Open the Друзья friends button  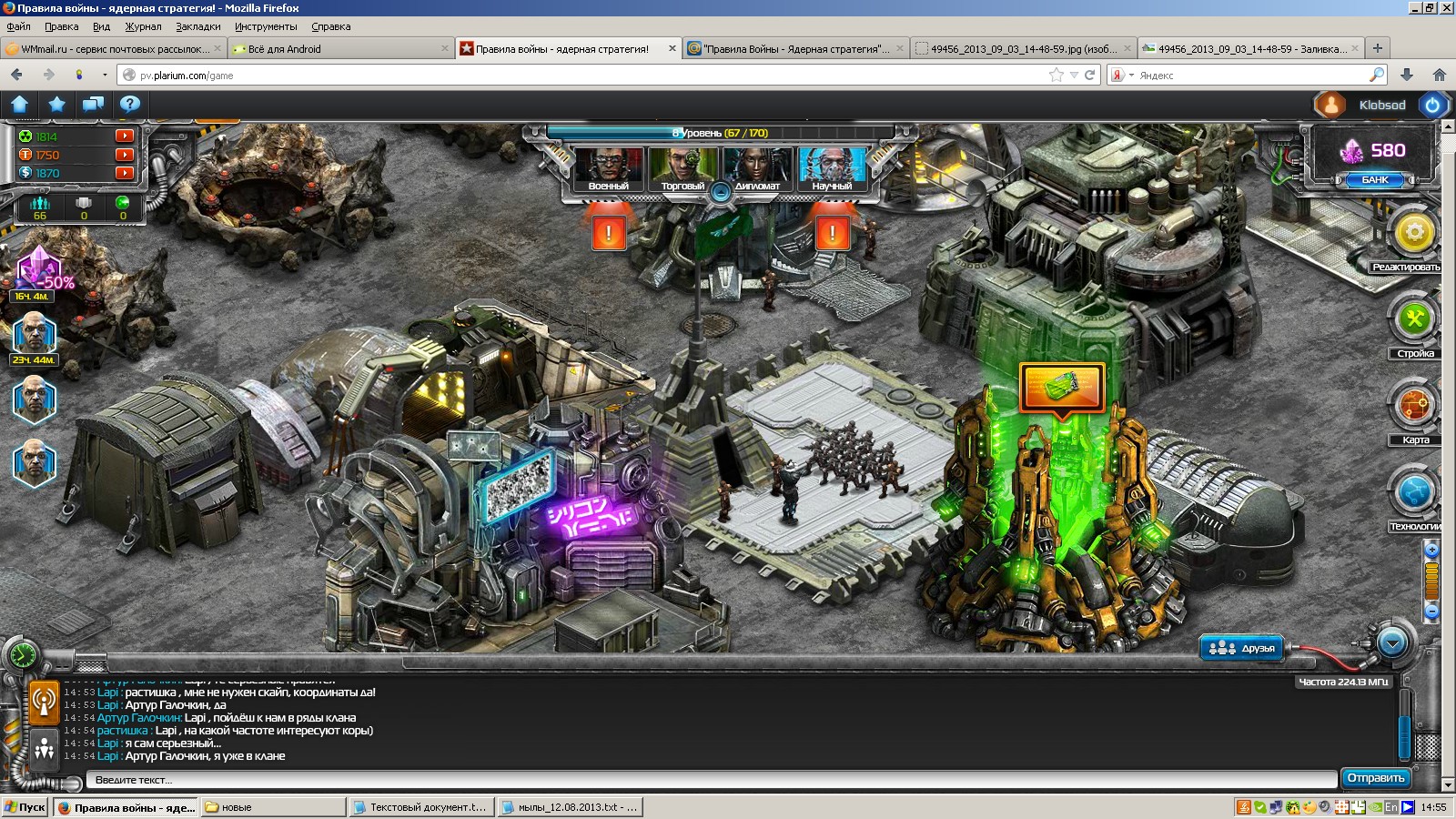[1242, 648]
